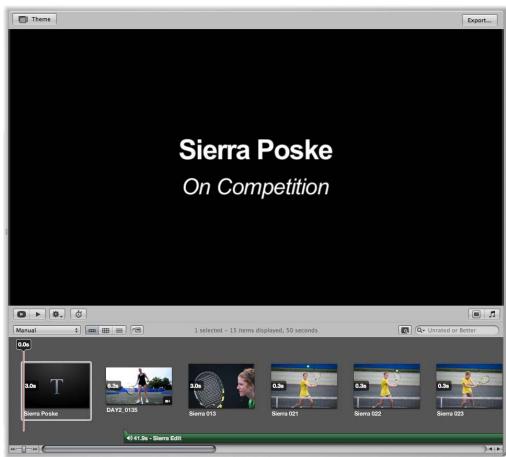The height and width of the screenshot is (457, 506).
Task: Click the horizontal browser scrollbar thumb
Action: point(129,449)
